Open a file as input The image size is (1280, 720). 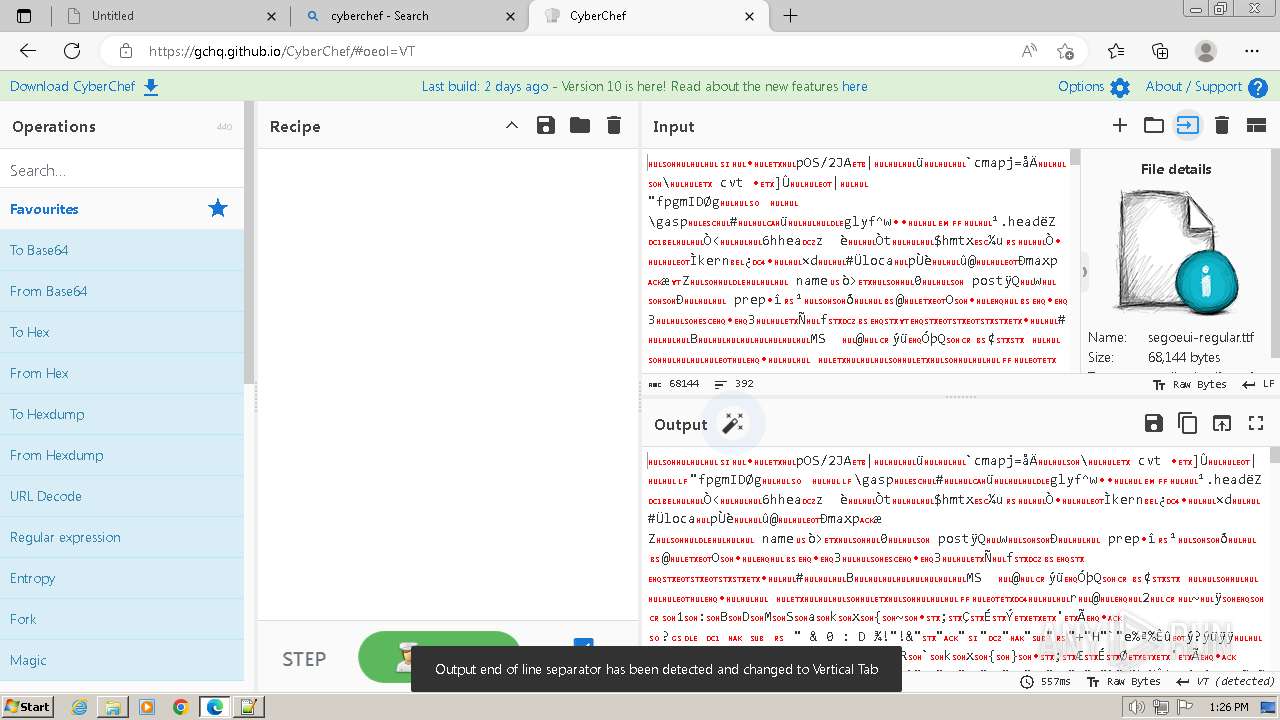tap(1187, 125)
